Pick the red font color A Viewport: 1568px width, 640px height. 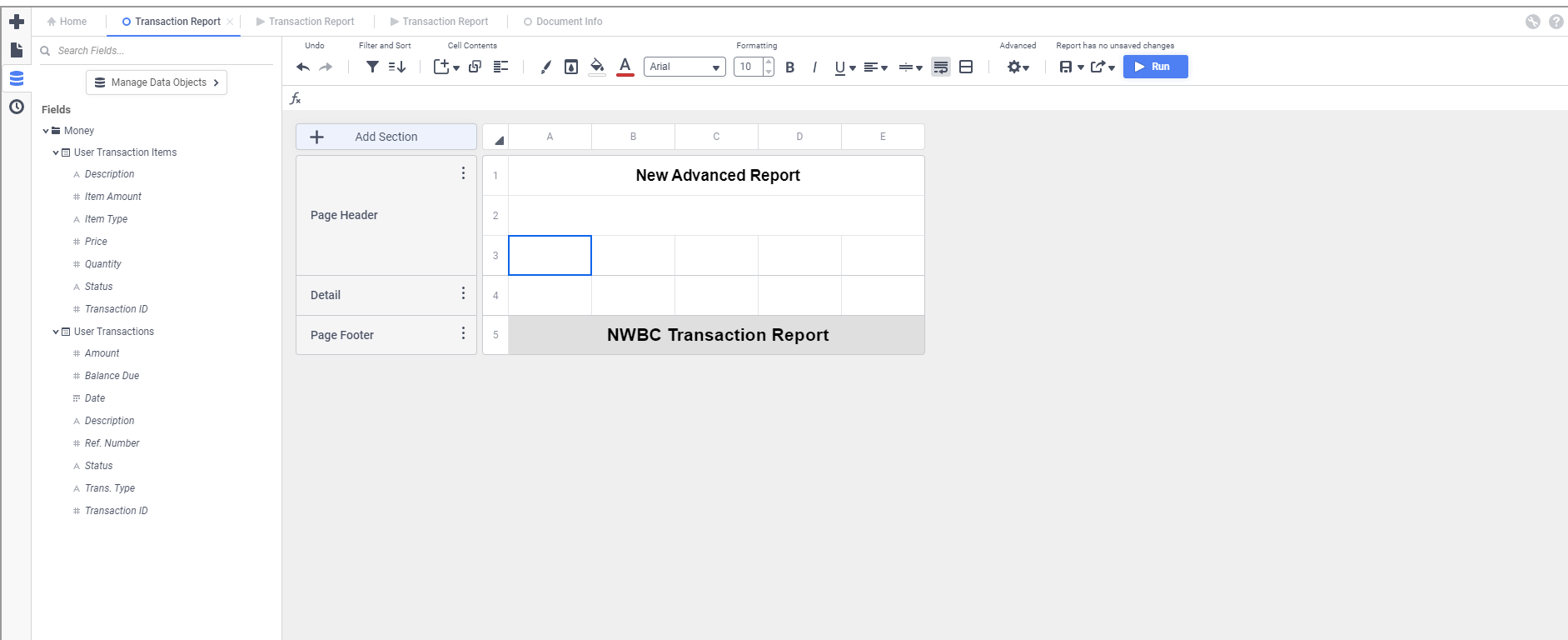click(625, 67)
